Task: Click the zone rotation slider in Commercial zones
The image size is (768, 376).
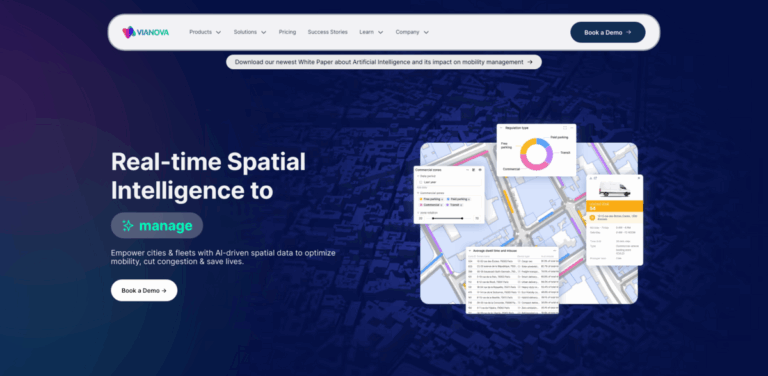Action: coord(448,218)
